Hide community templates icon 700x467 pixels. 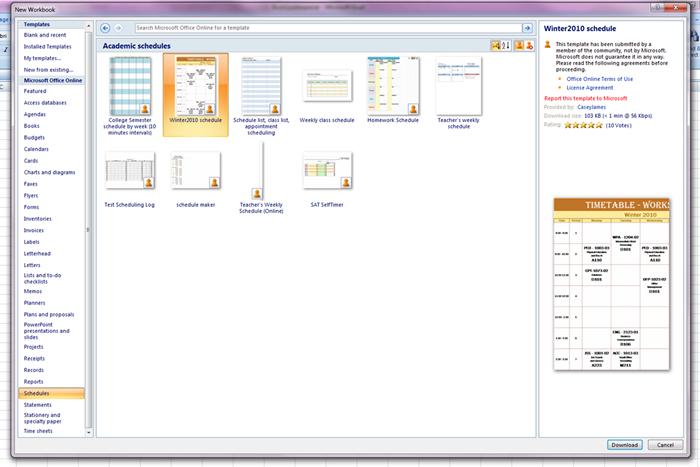point(529,46)
